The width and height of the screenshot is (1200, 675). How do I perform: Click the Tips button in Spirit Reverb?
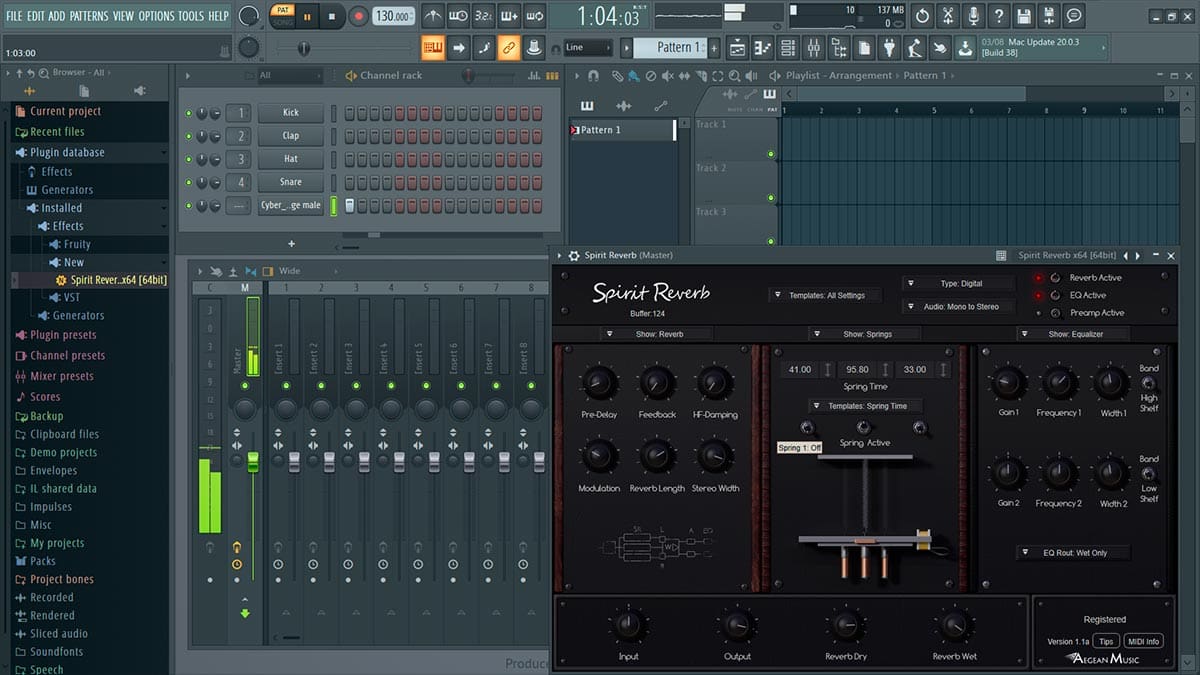coord(1105,641)
